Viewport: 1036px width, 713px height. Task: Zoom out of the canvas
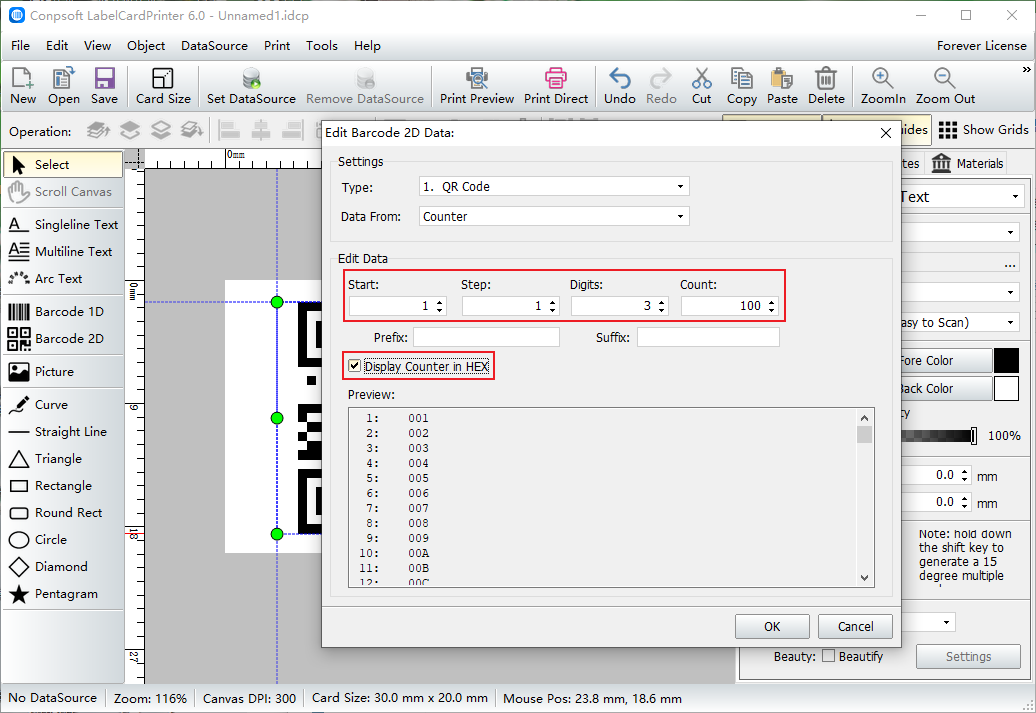tap(945, 86)
